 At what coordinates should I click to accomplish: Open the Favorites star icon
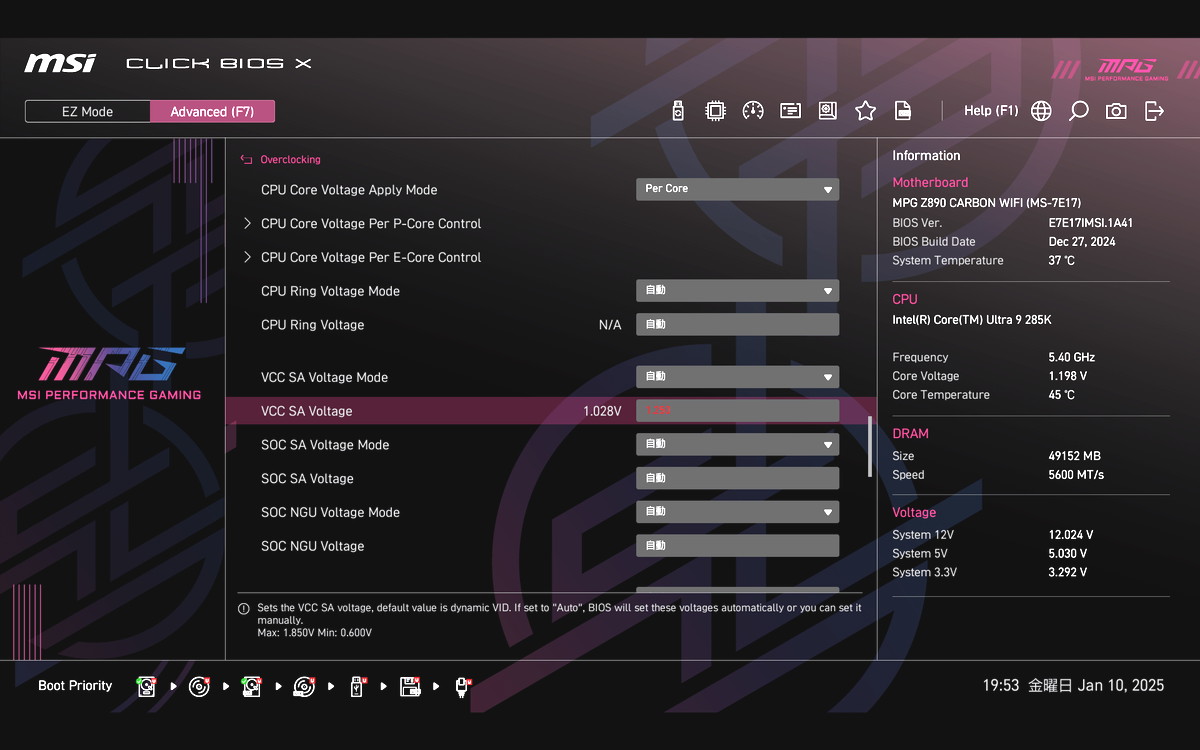866,111
